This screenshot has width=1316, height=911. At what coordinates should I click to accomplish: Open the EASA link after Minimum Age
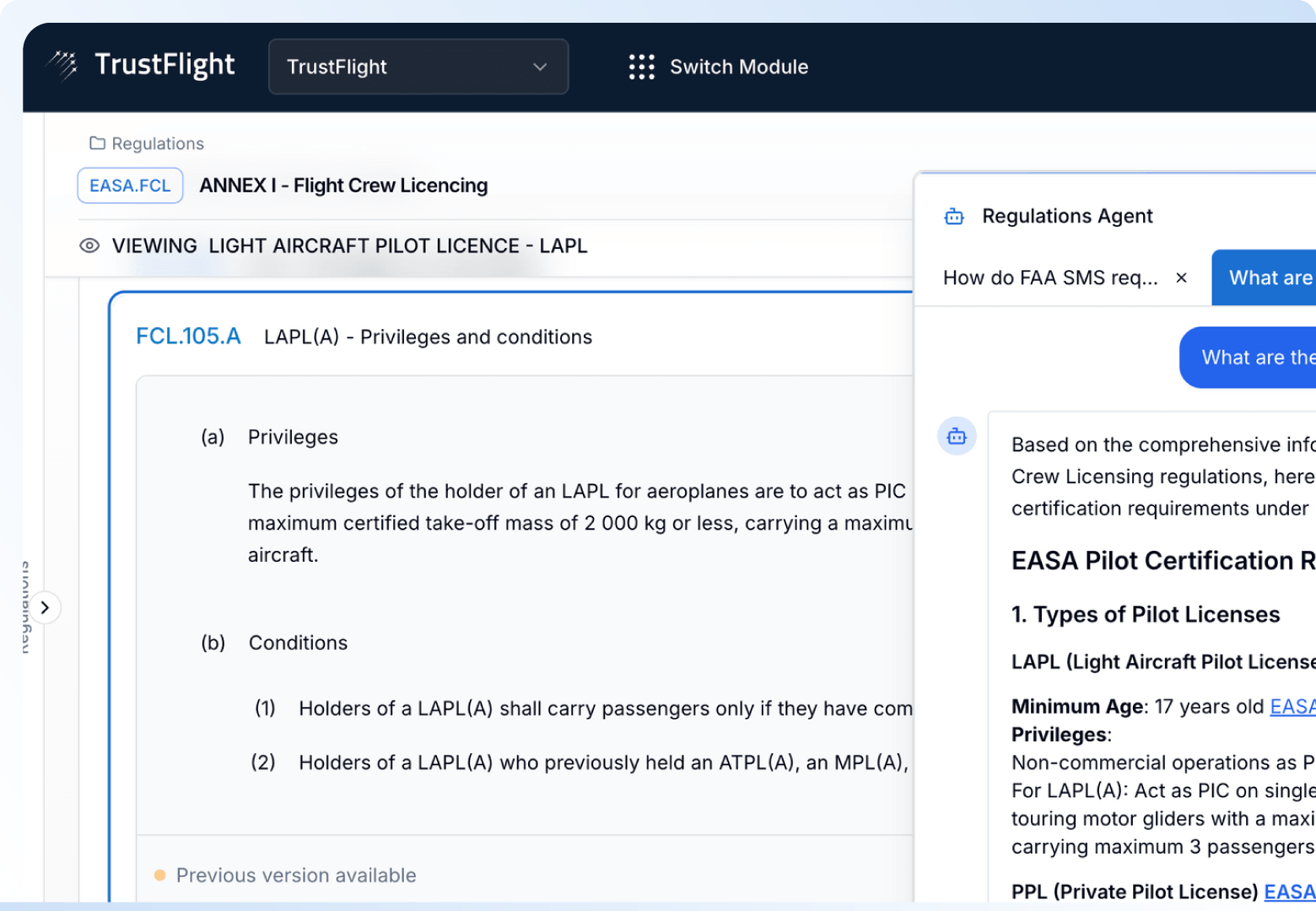1292,707
